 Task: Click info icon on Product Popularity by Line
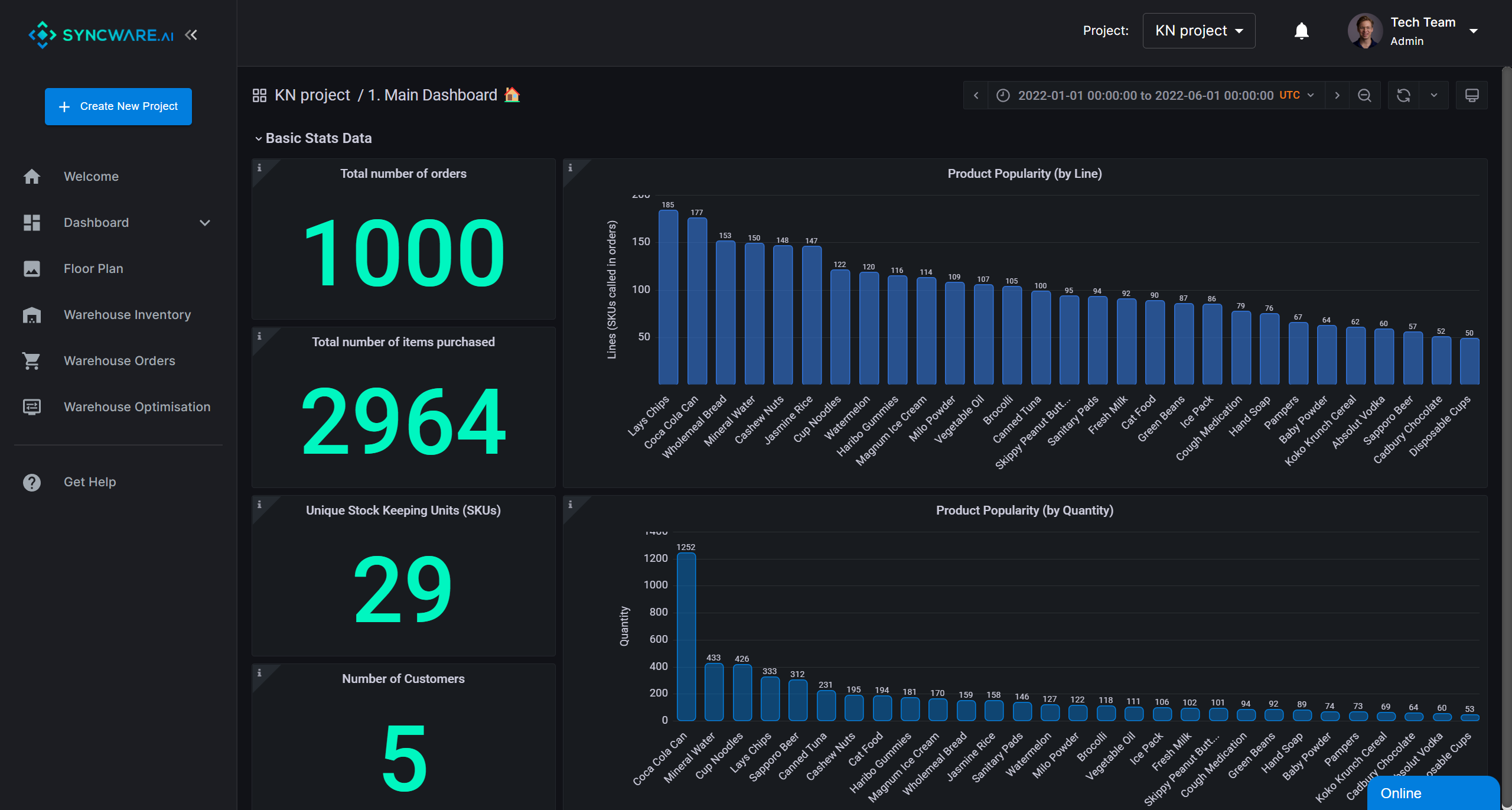[571, 168]
